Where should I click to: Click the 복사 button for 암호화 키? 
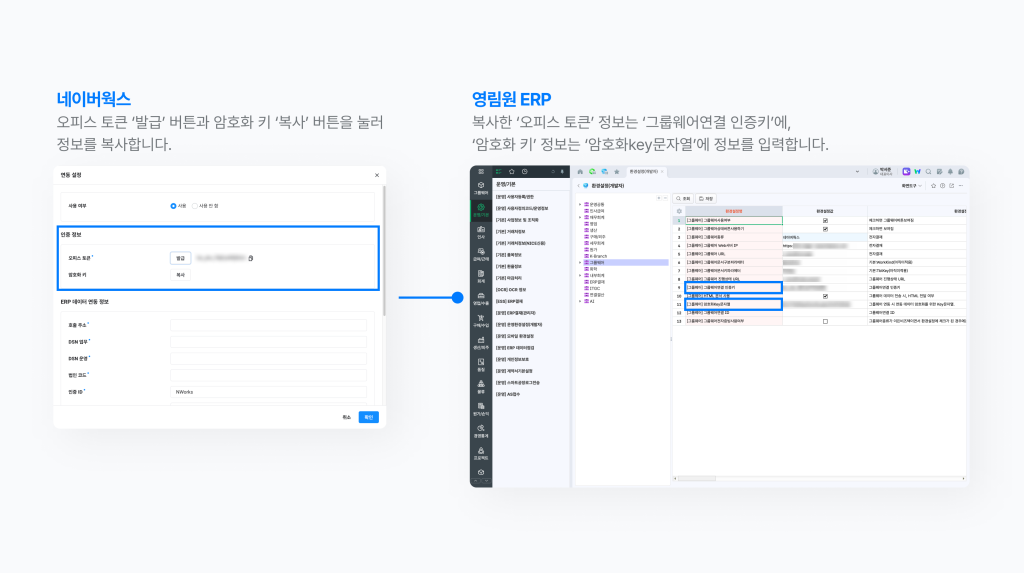tap(181, 274)
